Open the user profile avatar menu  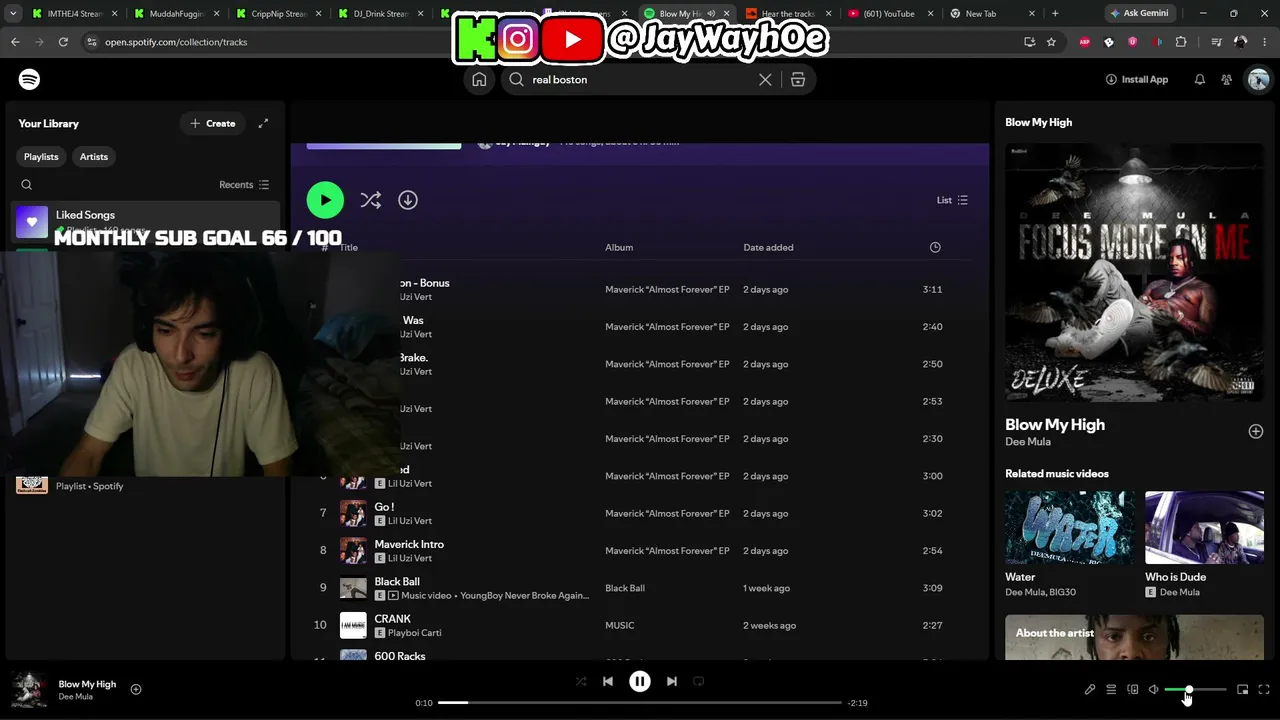(x=1258, y=80)
